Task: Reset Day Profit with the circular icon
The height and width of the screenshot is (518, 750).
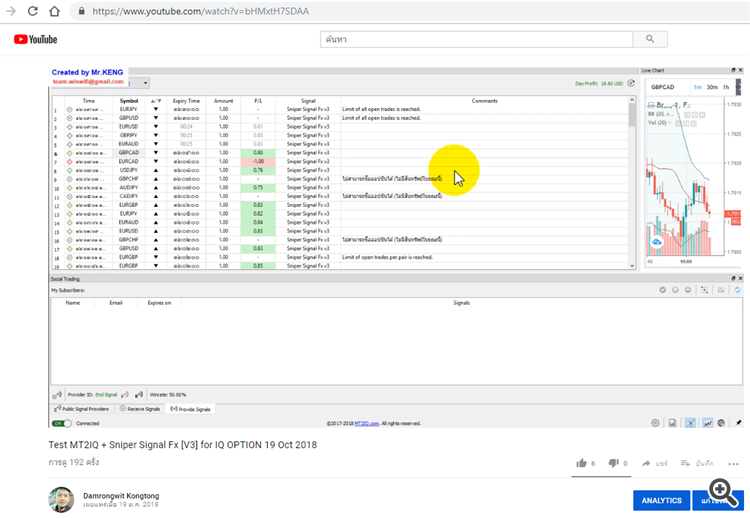Action: click(631, 83)
